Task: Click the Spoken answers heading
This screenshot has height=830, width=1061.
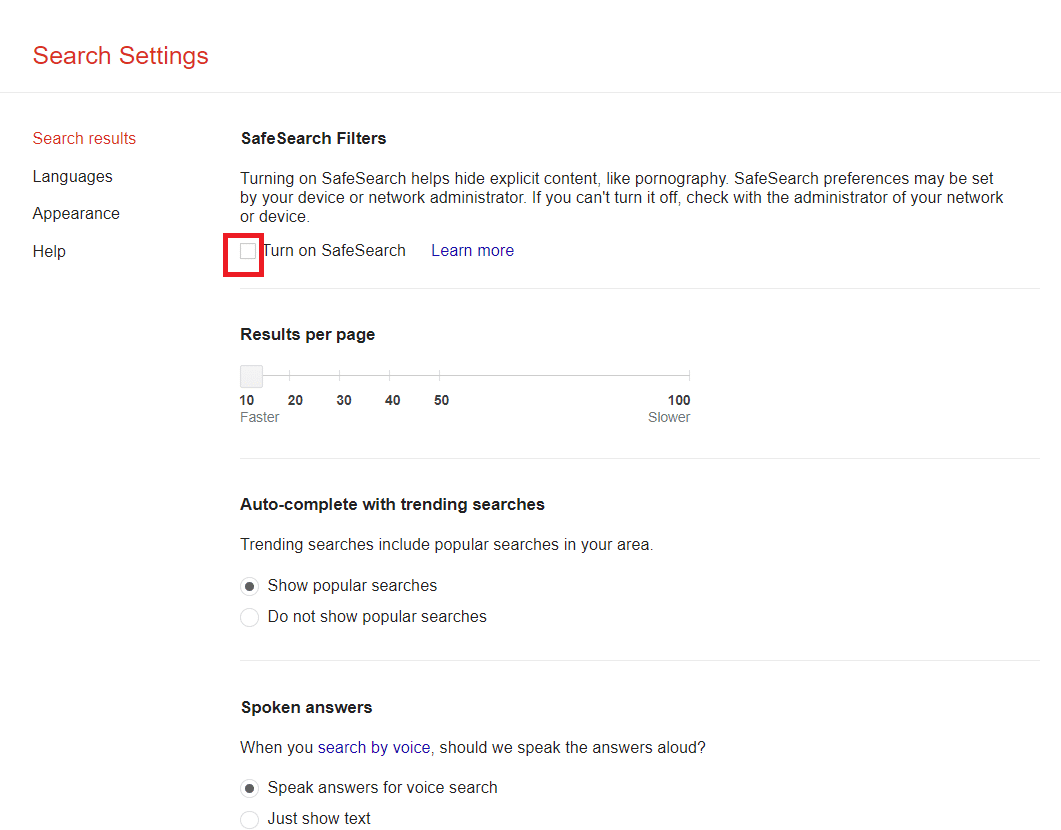Action: [x=307, y=707]
